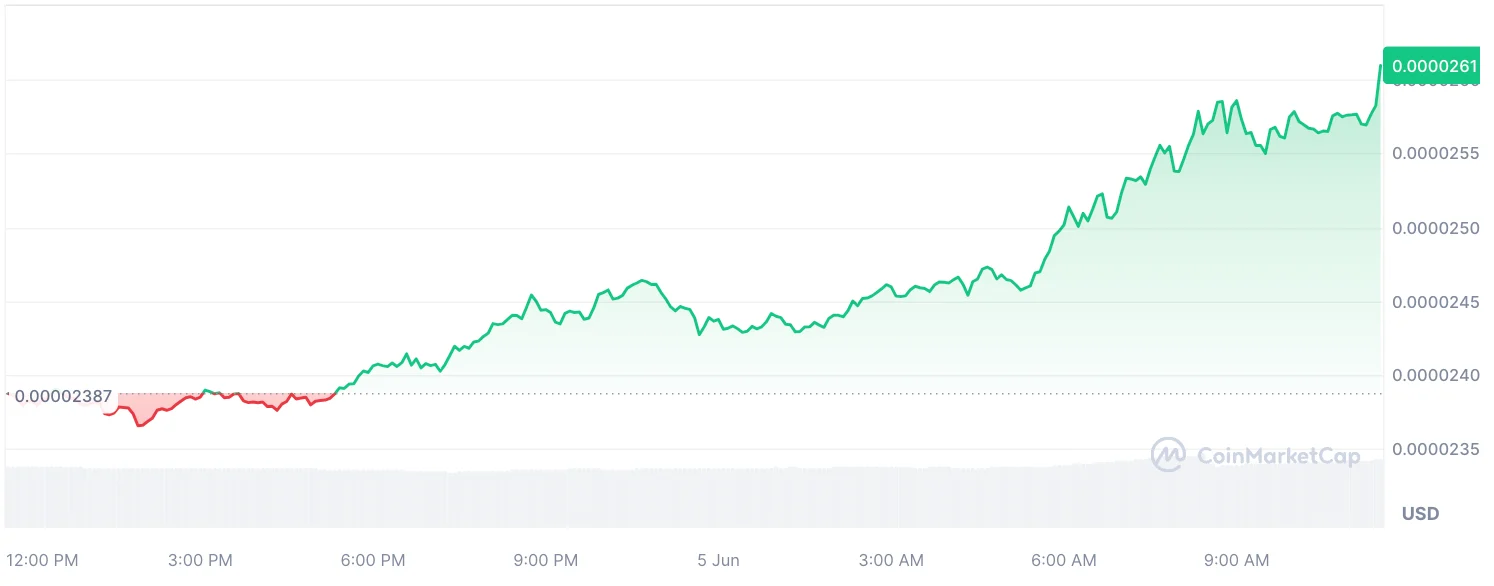Click the red shaded dip below the opening price
Viewport: 1494px width, 586px height.
[x=143, y=408]
